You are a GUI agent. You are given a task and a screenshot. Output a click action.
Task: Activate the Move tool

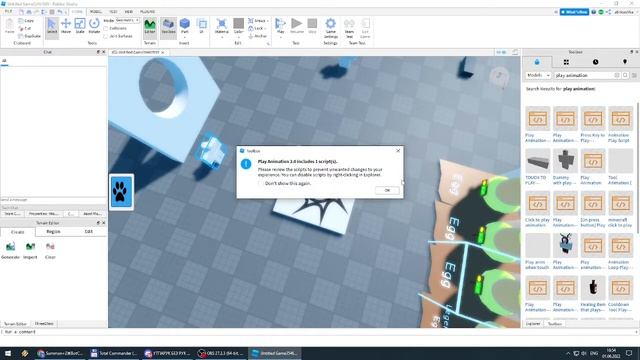click(66, 27)
